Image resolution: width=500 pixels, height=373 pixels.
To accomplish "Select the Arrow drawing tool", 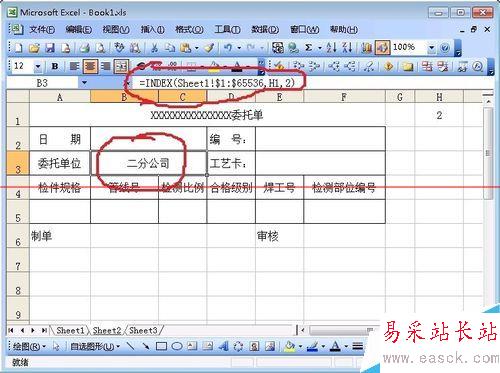I will click(x=145, y=346).
